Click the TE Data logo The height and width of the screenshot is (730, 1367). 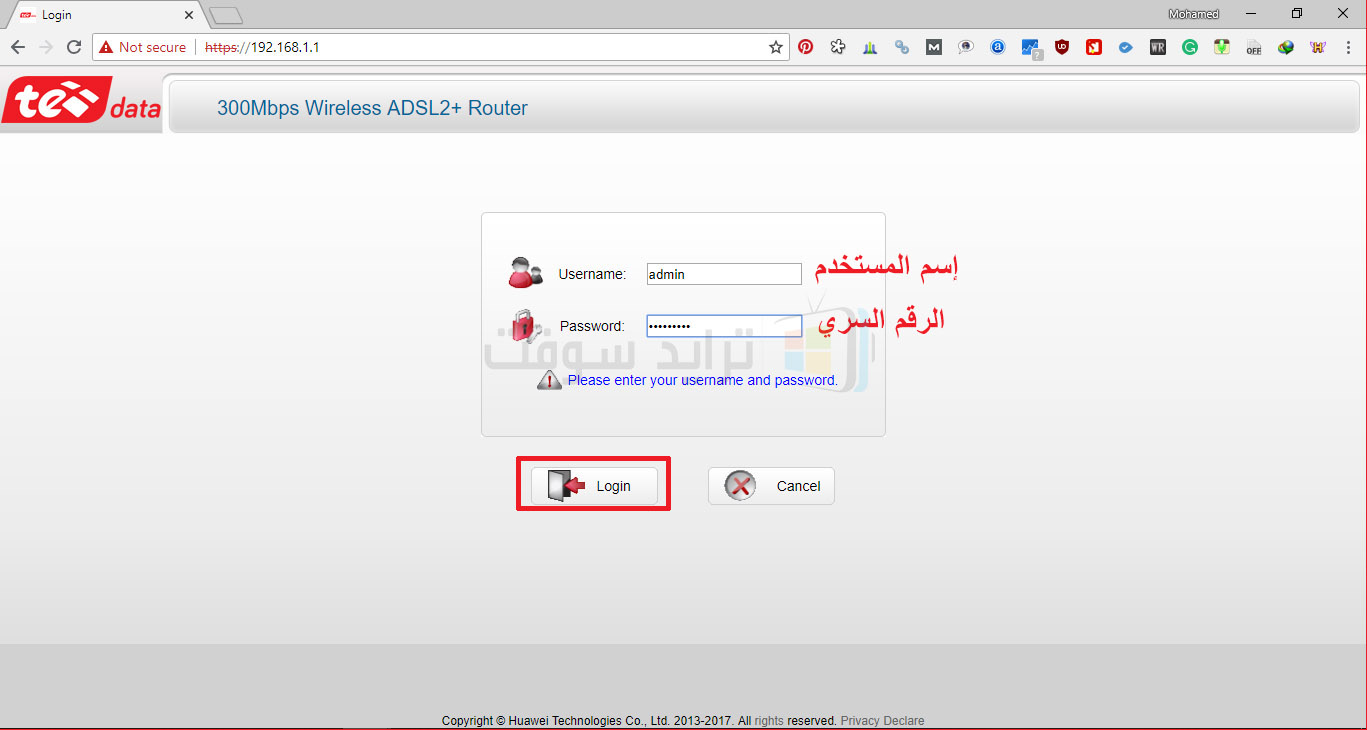click(x=82, y=103)
